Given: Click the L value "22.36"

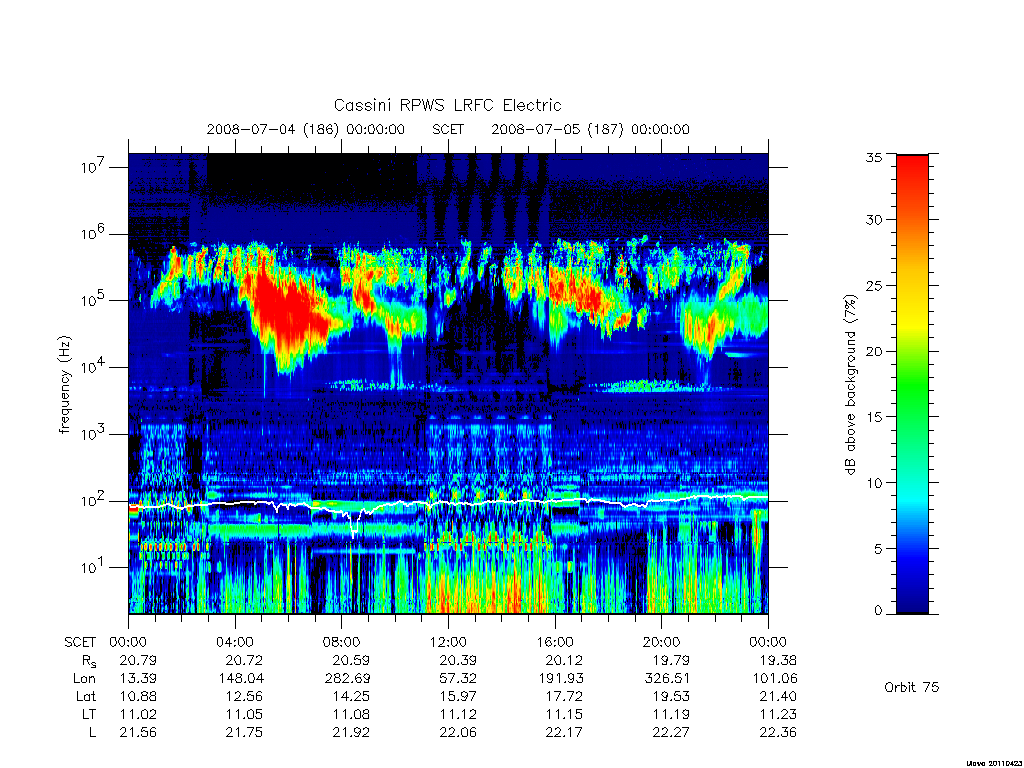Looking at the screenshot, I should pyautogui.click(x=778, y=733).
